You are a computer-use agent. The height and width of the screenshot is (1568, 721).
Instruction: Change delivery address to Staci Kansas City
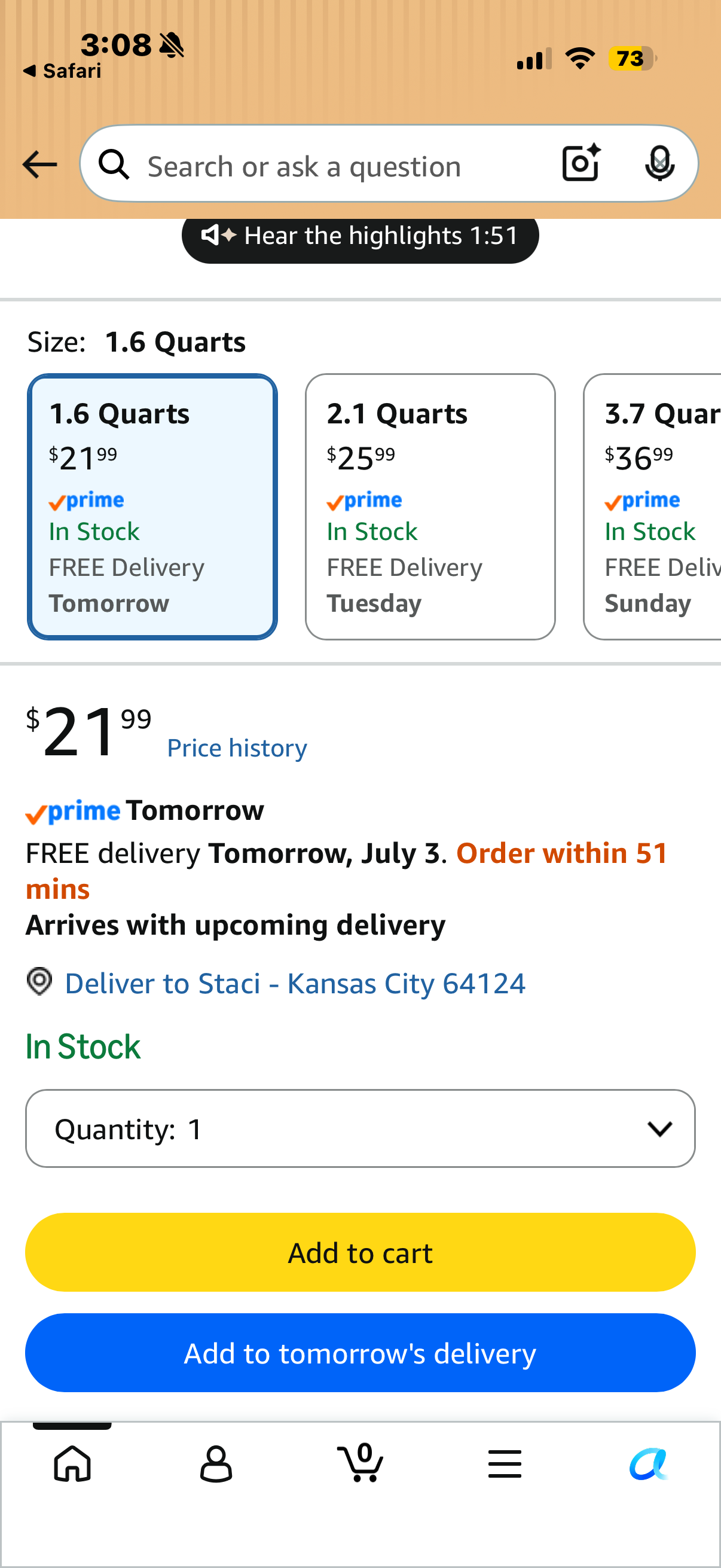295,983
